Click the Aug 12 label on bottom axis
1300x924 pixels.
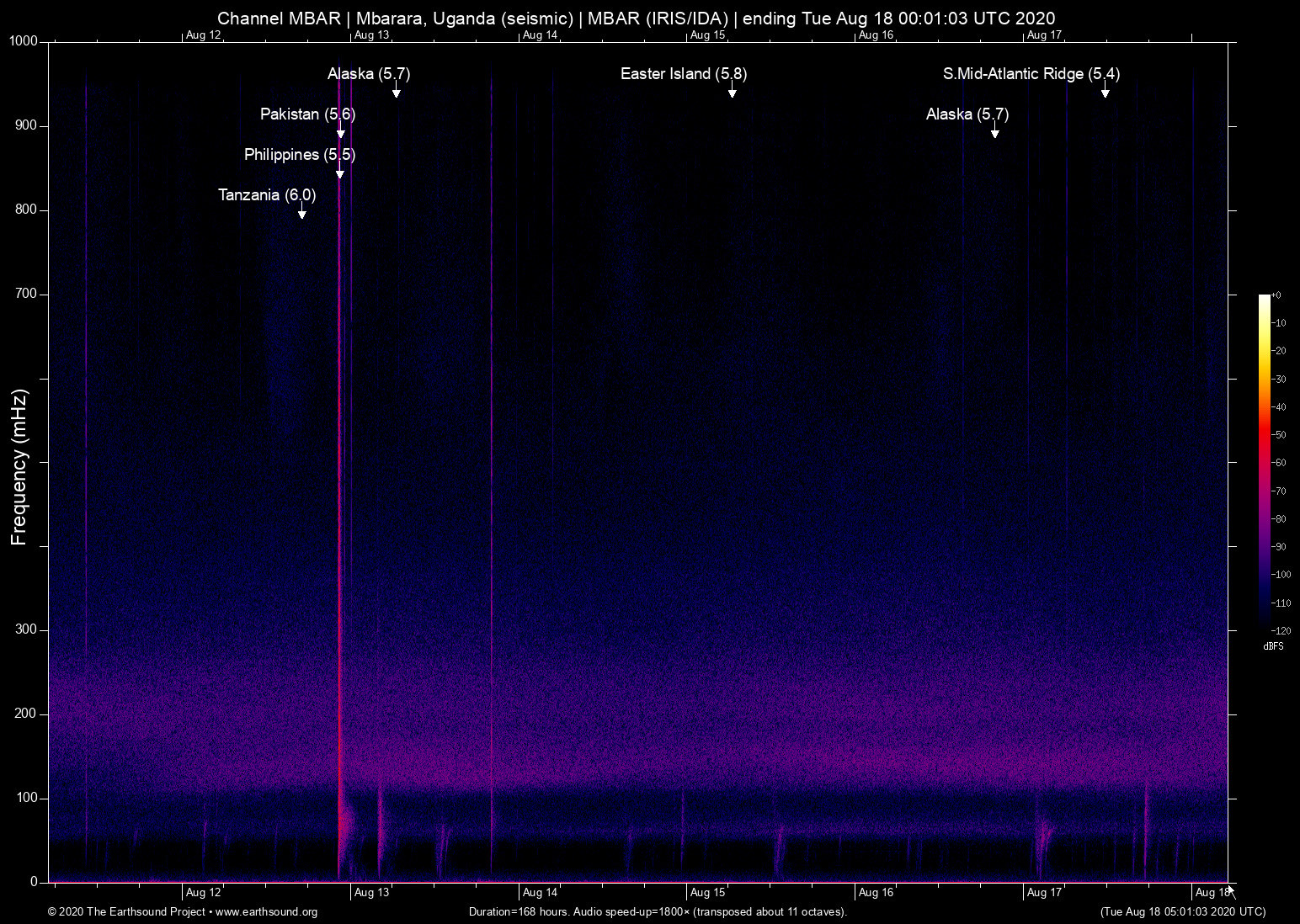point(203,893)
